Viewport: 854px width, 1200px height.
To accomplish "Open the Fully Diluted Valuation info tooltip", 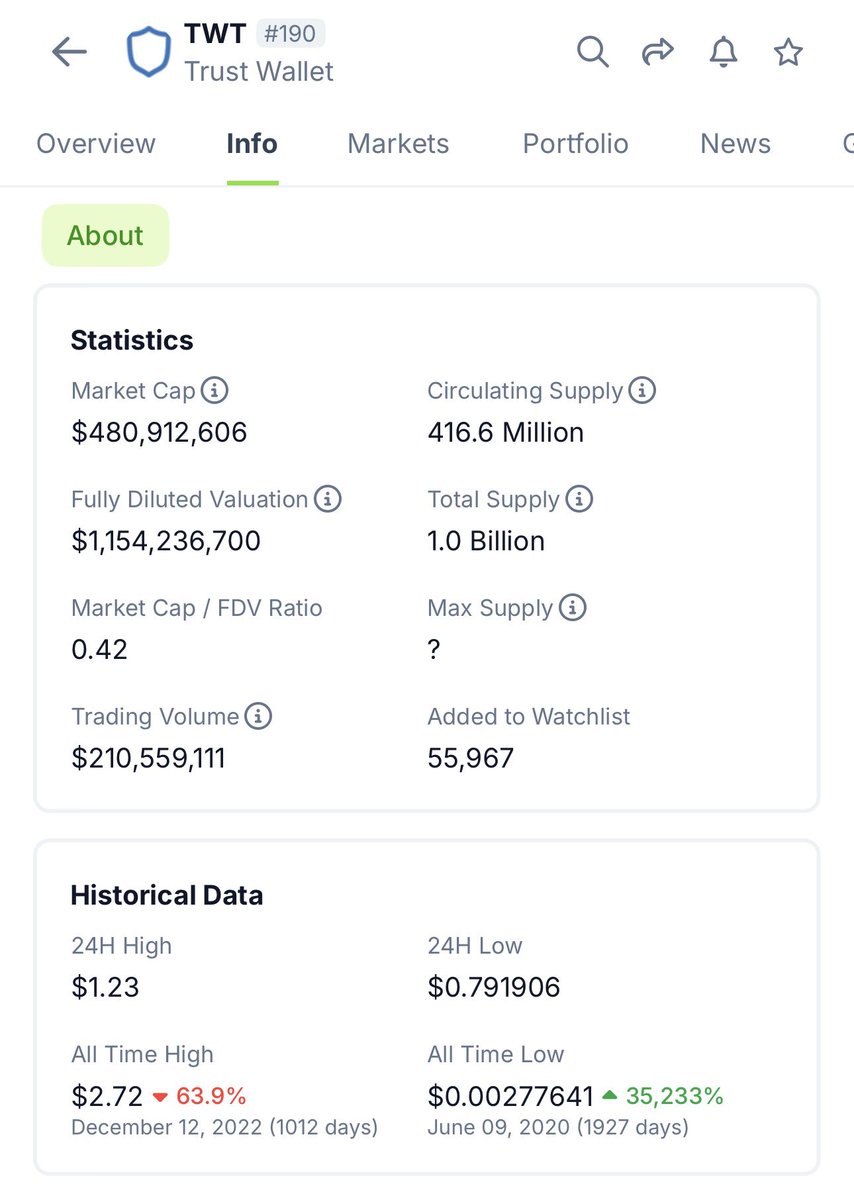I will [x=327, y=499].
